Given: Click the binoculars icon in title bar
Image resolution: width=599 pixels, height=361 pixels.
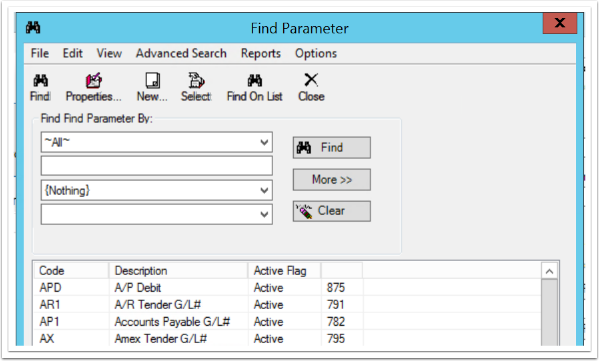Looking at the screenshot, I should [33, 28].
